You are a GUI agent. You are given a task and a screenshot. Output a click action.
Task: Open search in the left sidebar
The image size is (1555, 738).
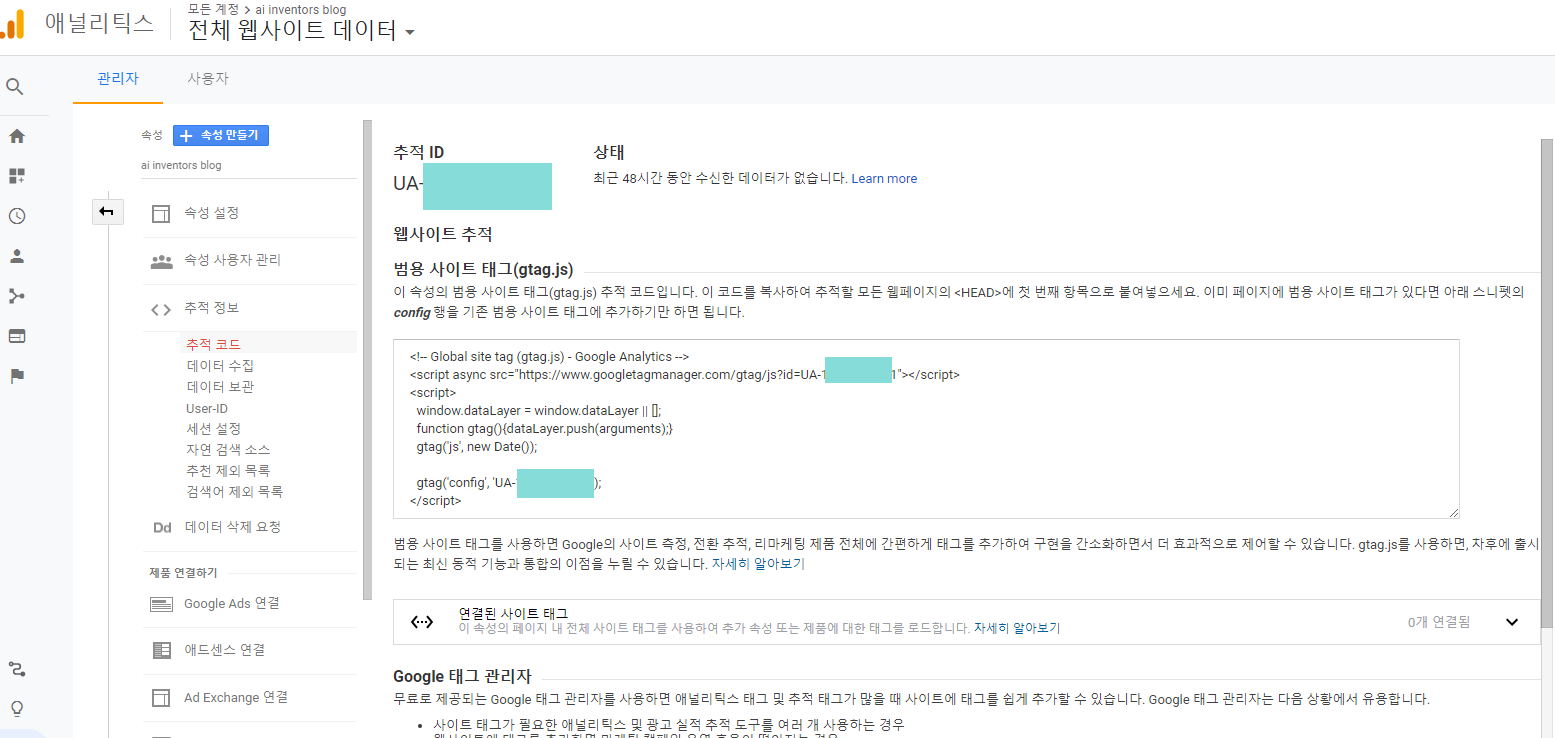[15, 87]
